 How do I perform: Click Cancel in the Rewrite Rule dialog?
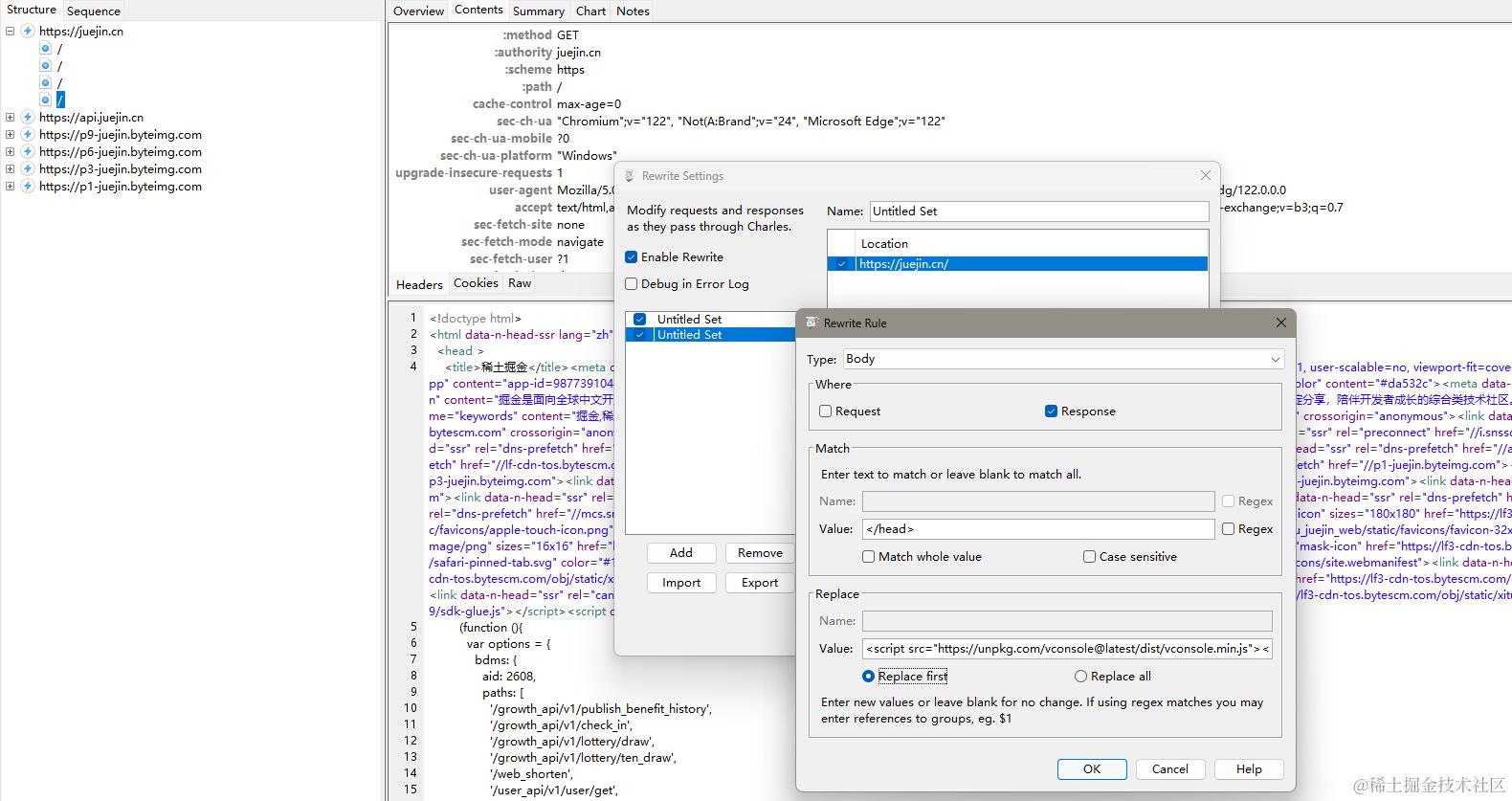(x=1170, y=769)
